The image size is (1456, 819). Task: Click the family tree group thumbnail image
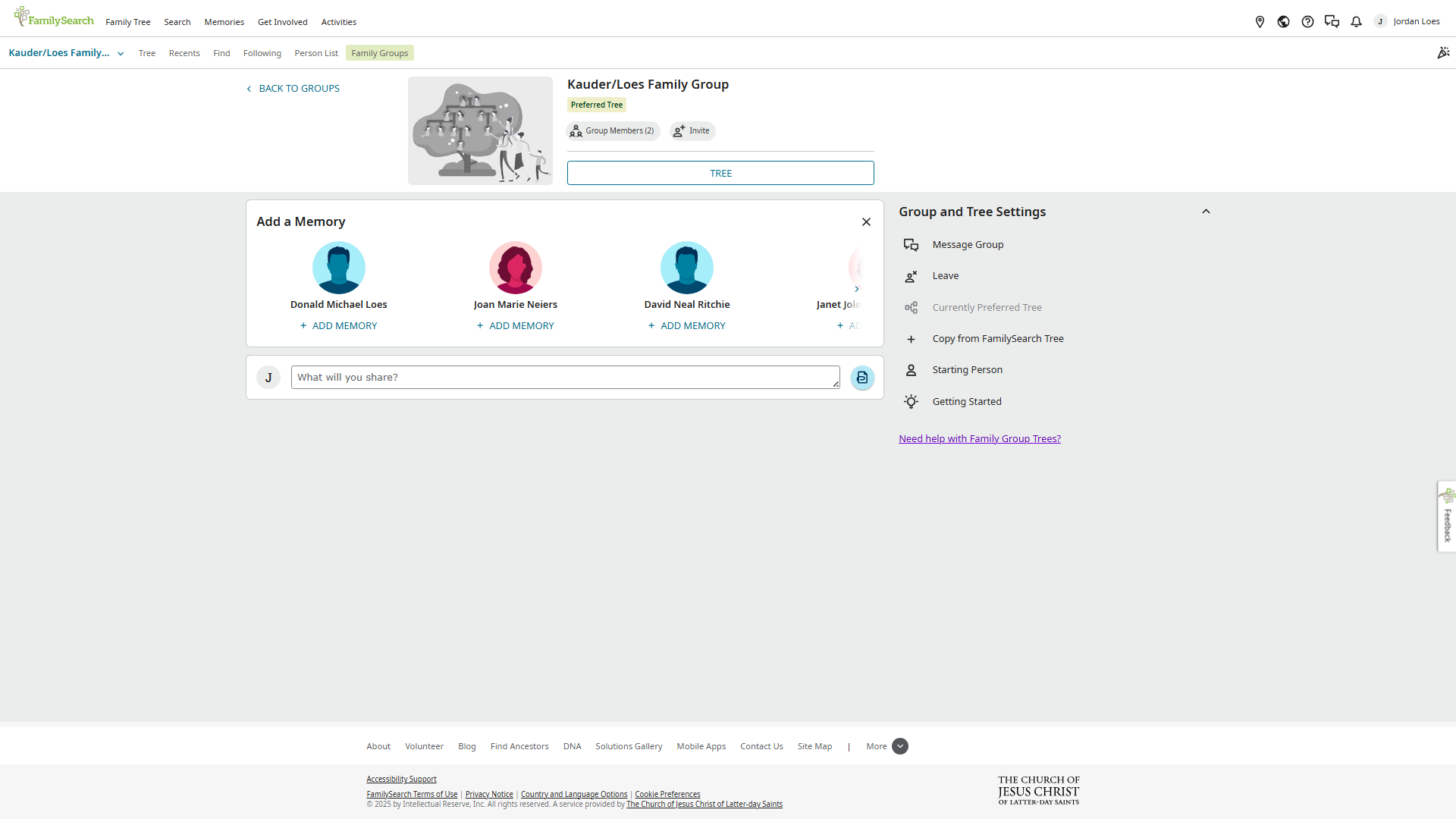click(x=481, y=131)
